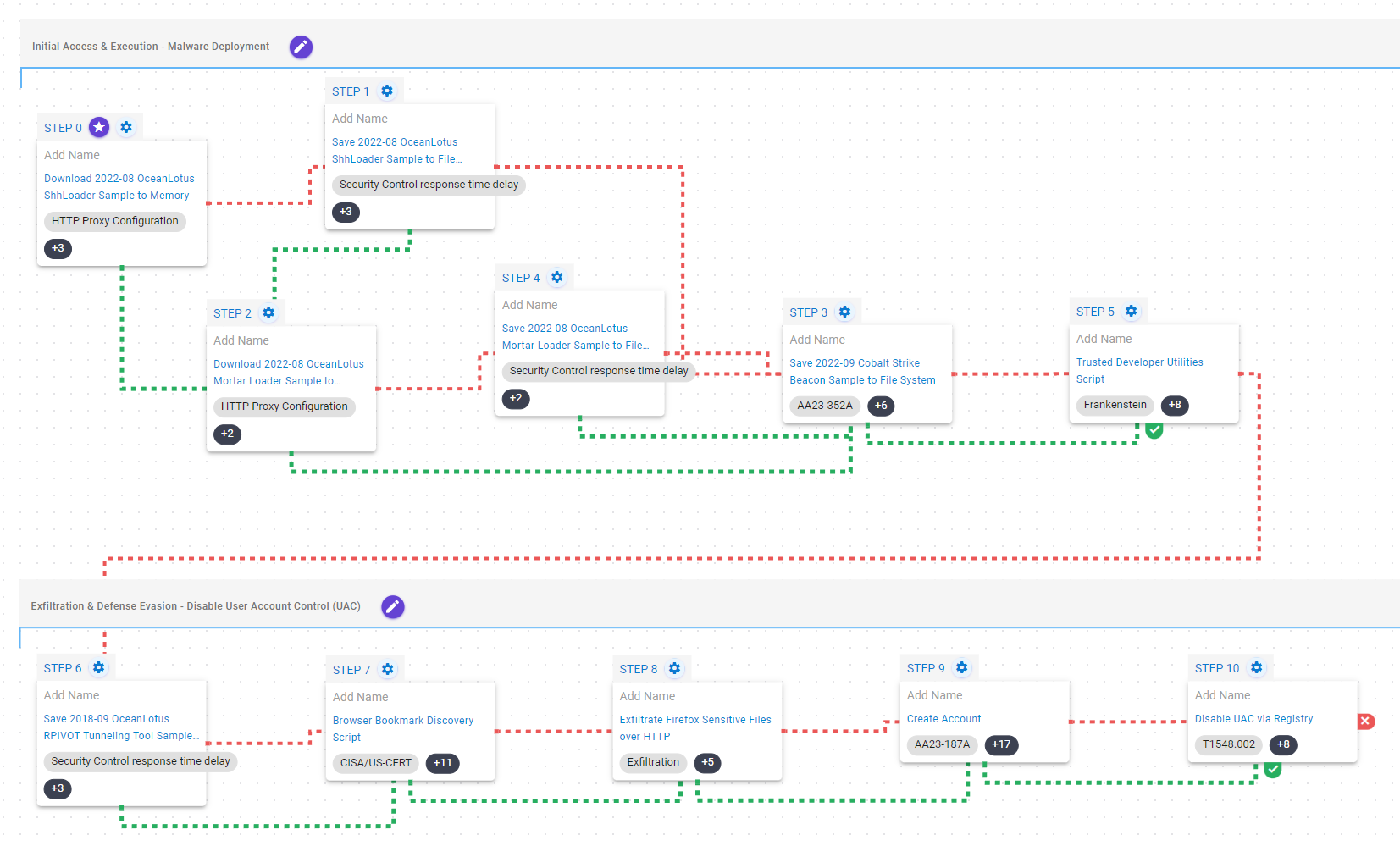The image size is (1400, 846).
Task: Toggle green checkmark under STEP 10
Action: pyautogui.click(x=1272, y=769)
